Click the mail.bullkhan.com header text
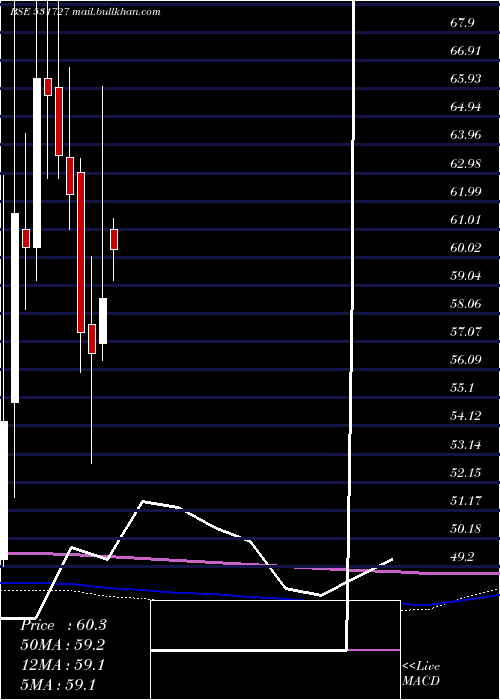Image resolution: width=500 pixels, height=700 pixels. click(x=116, y=12)
